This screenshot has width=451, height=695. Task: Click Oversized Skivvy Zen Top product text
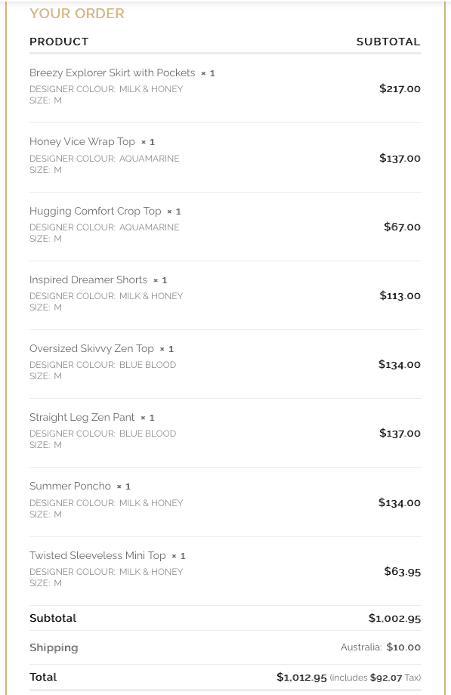pos(91,348)
